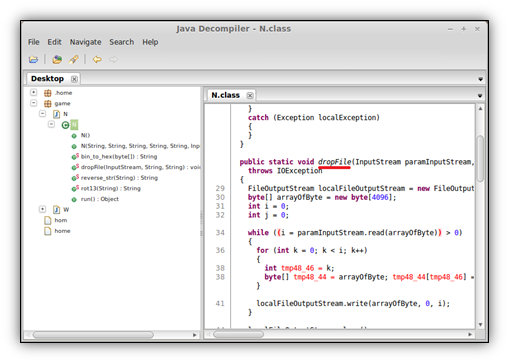Click line number 29 in gutter
The height and width of the screenshot is (363, 509).
[x=220, y=188]
